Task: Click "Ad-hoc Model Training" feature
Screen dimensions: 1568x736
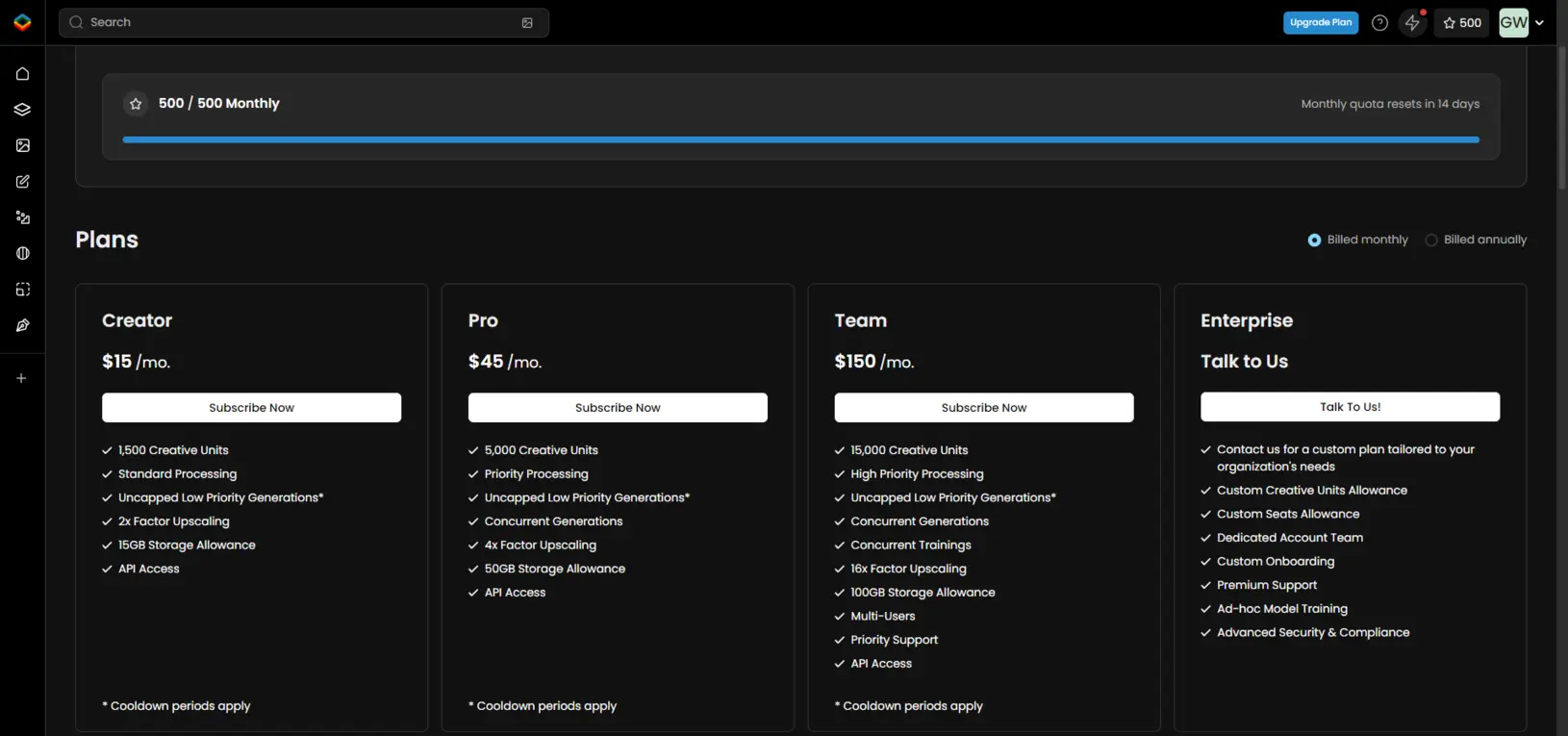Action: (x=1282, y=609)
